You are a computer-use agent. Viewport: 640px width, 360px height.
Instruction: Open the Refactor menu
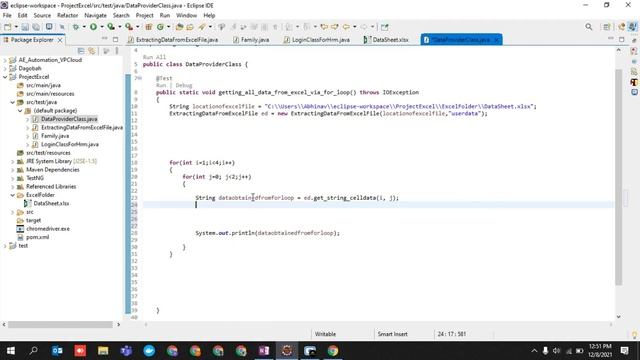67,16
